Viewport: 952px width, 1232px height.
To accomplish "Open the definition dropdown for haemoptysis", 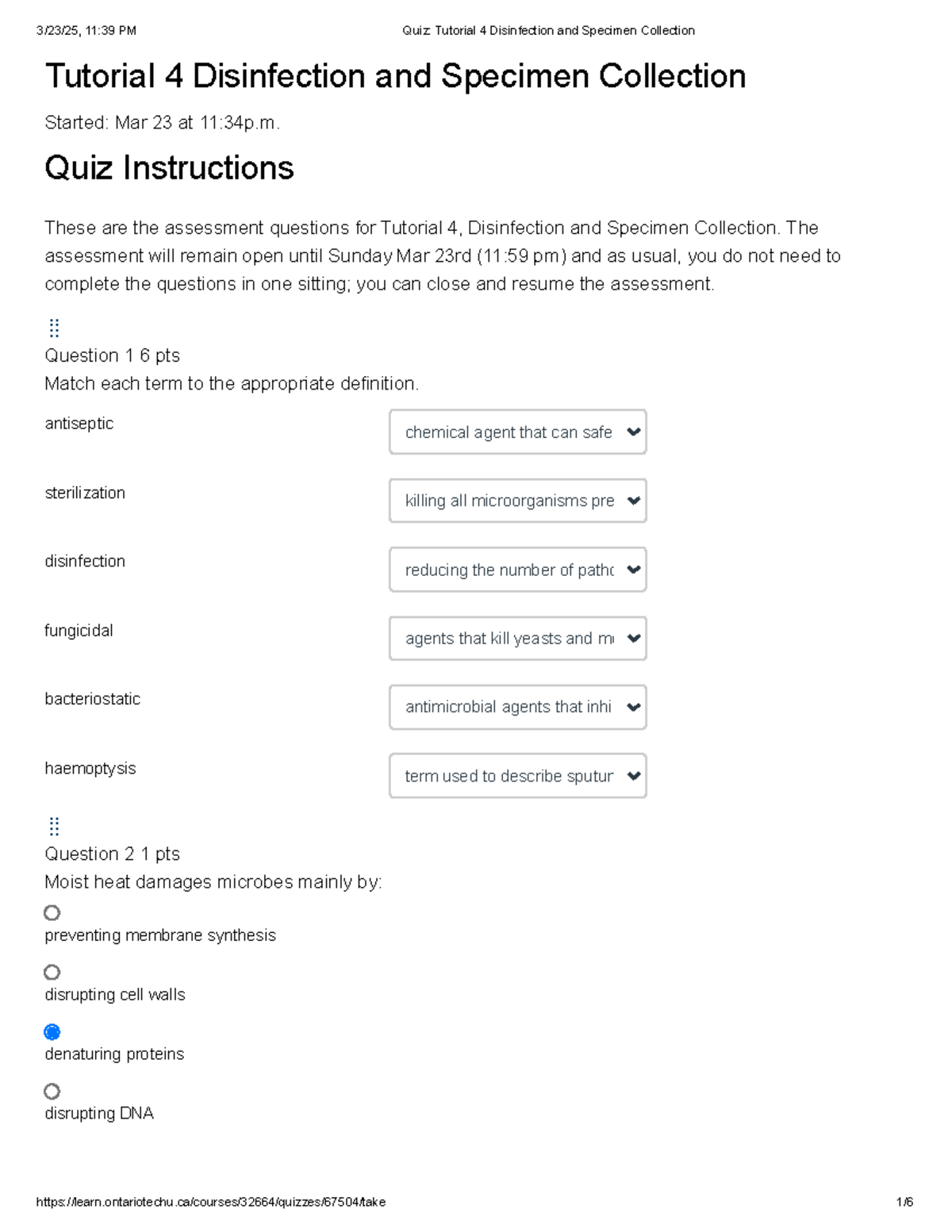I will [x=517, y=776].
